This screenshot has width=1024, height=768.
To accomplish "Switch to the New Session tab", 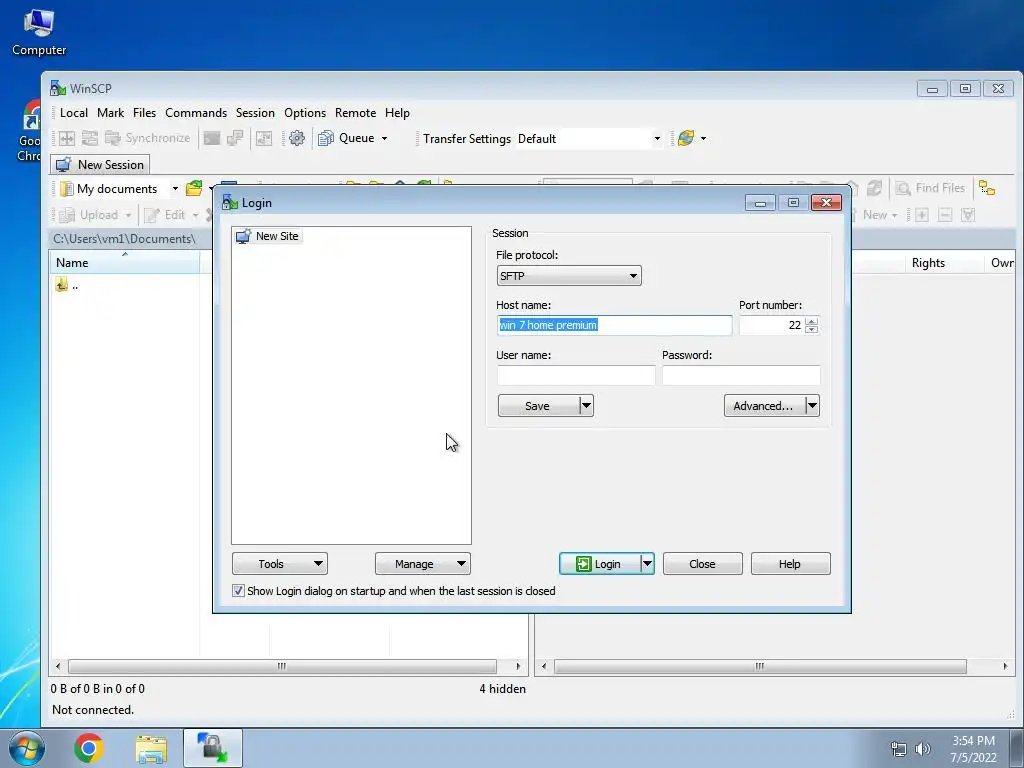I will click(x=100, y=165).
